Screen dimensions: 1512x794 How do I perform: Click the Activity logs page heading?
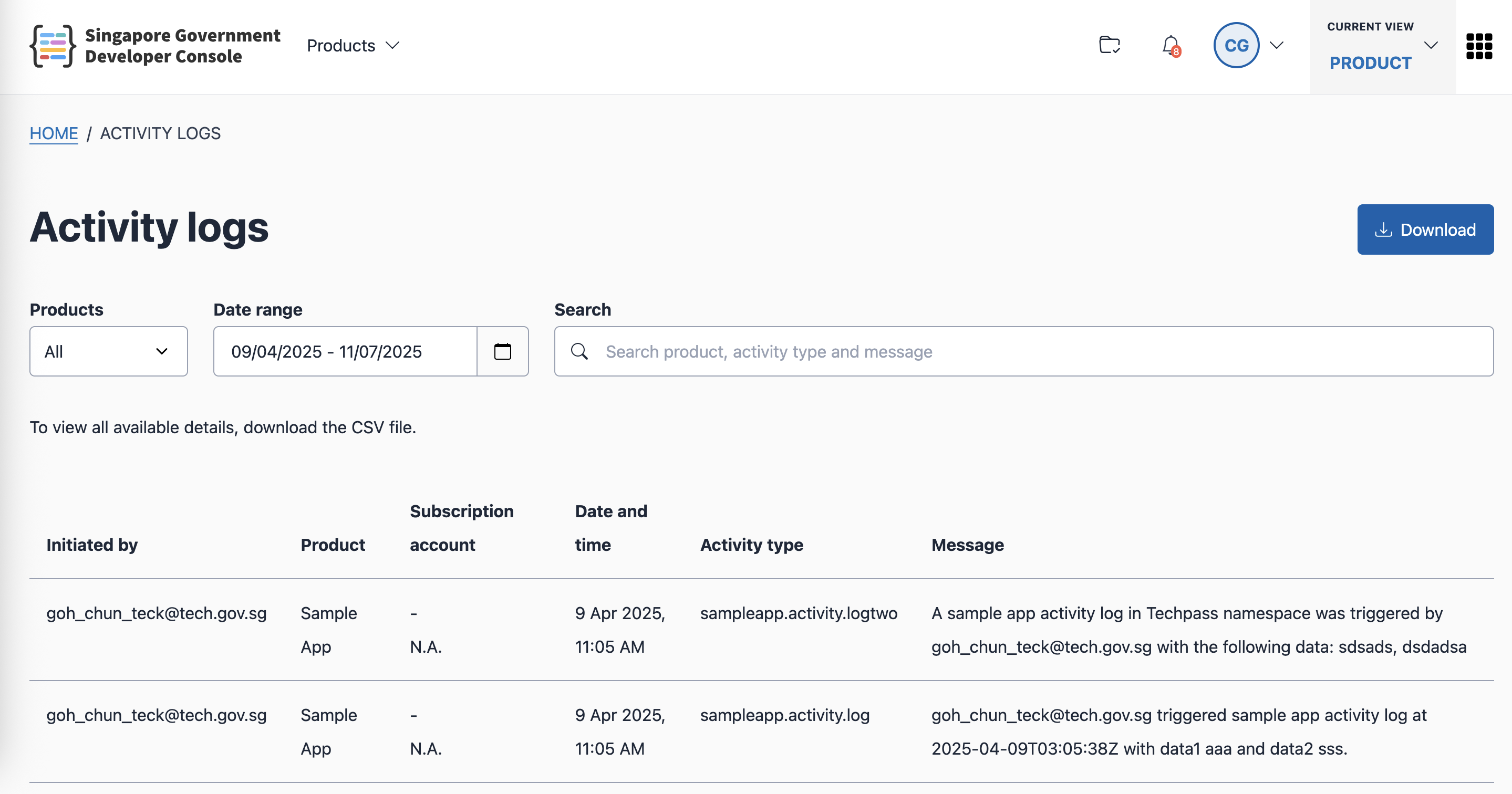pyautogui.click(x=149, y=227)
